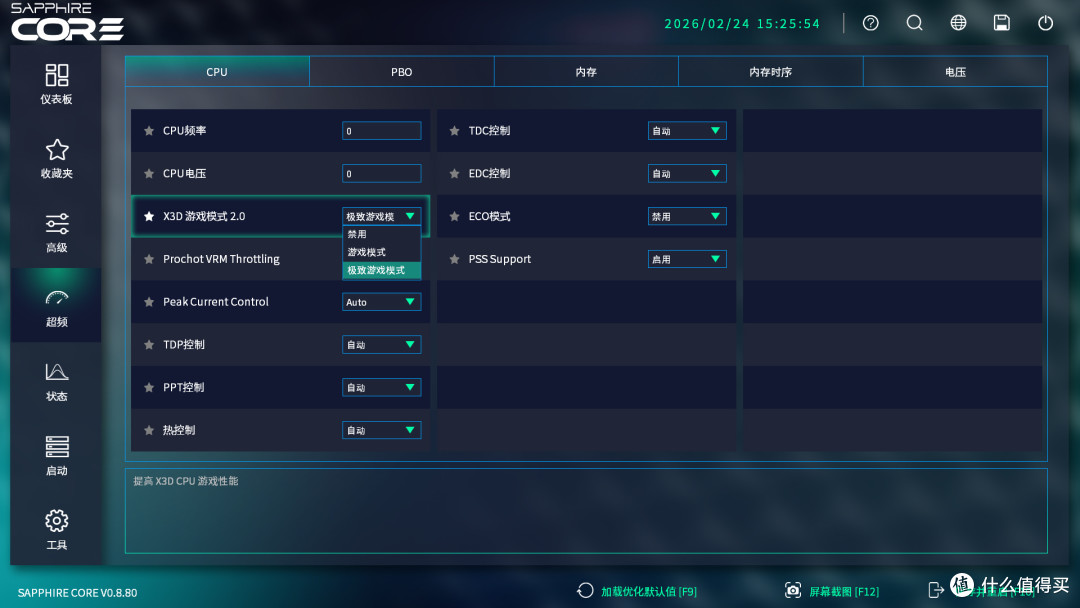Switch to the PBO tab

pyautogui.click(x=402, y=72)
